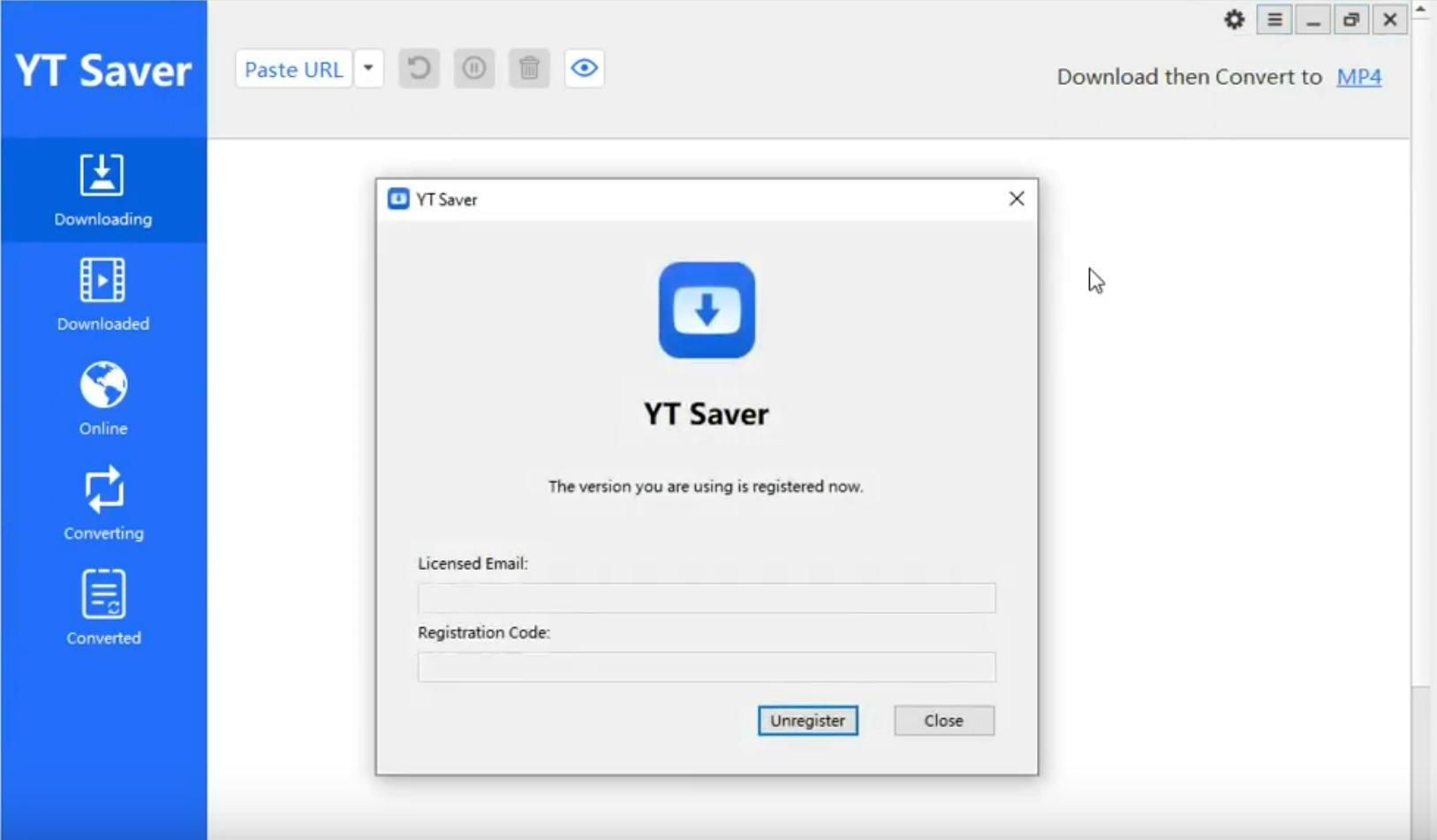The width and height of the screenshot is (1437, 840).
Task: Open settings gear icon
Action: (1234, 19)
